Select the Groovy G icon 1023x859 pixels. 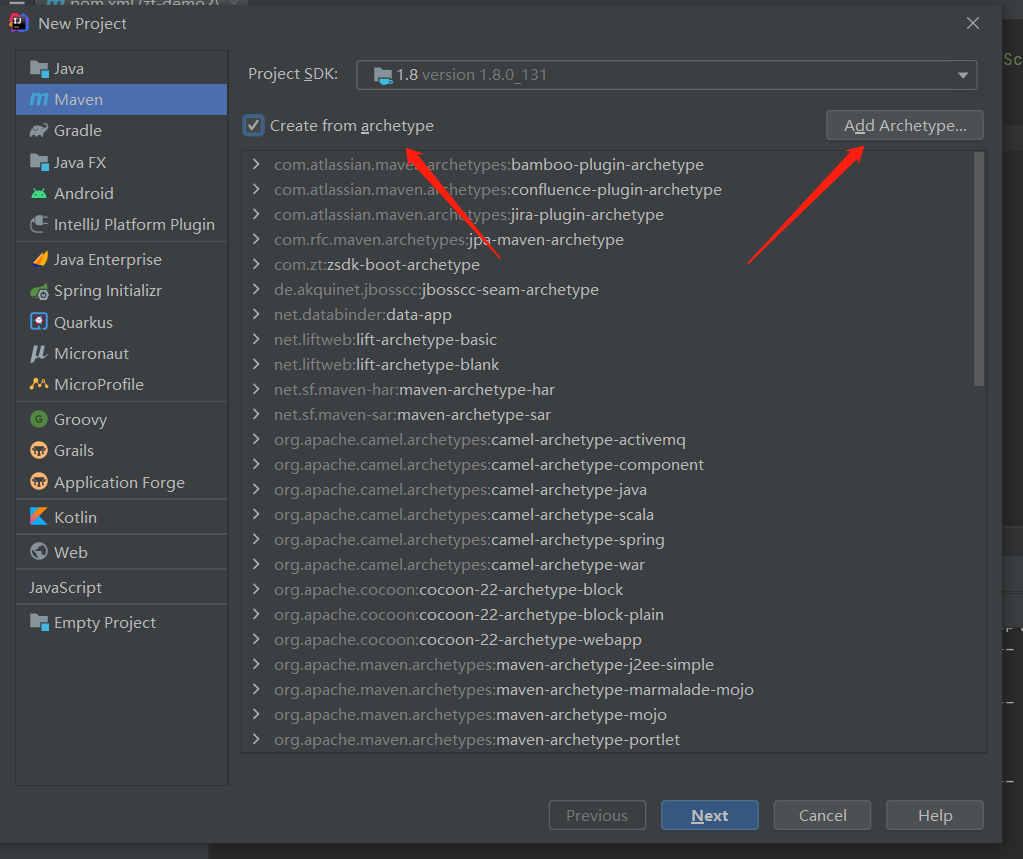coord(39,419)
